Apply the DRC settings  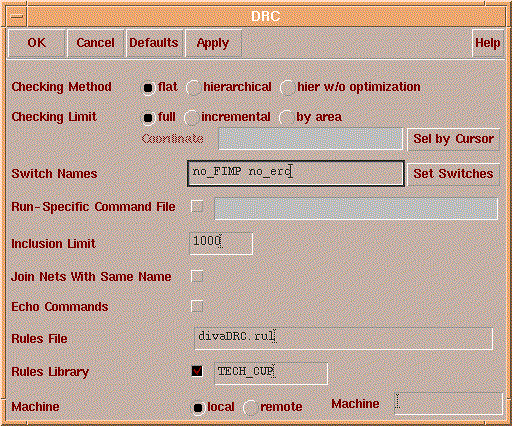(213, 43)
